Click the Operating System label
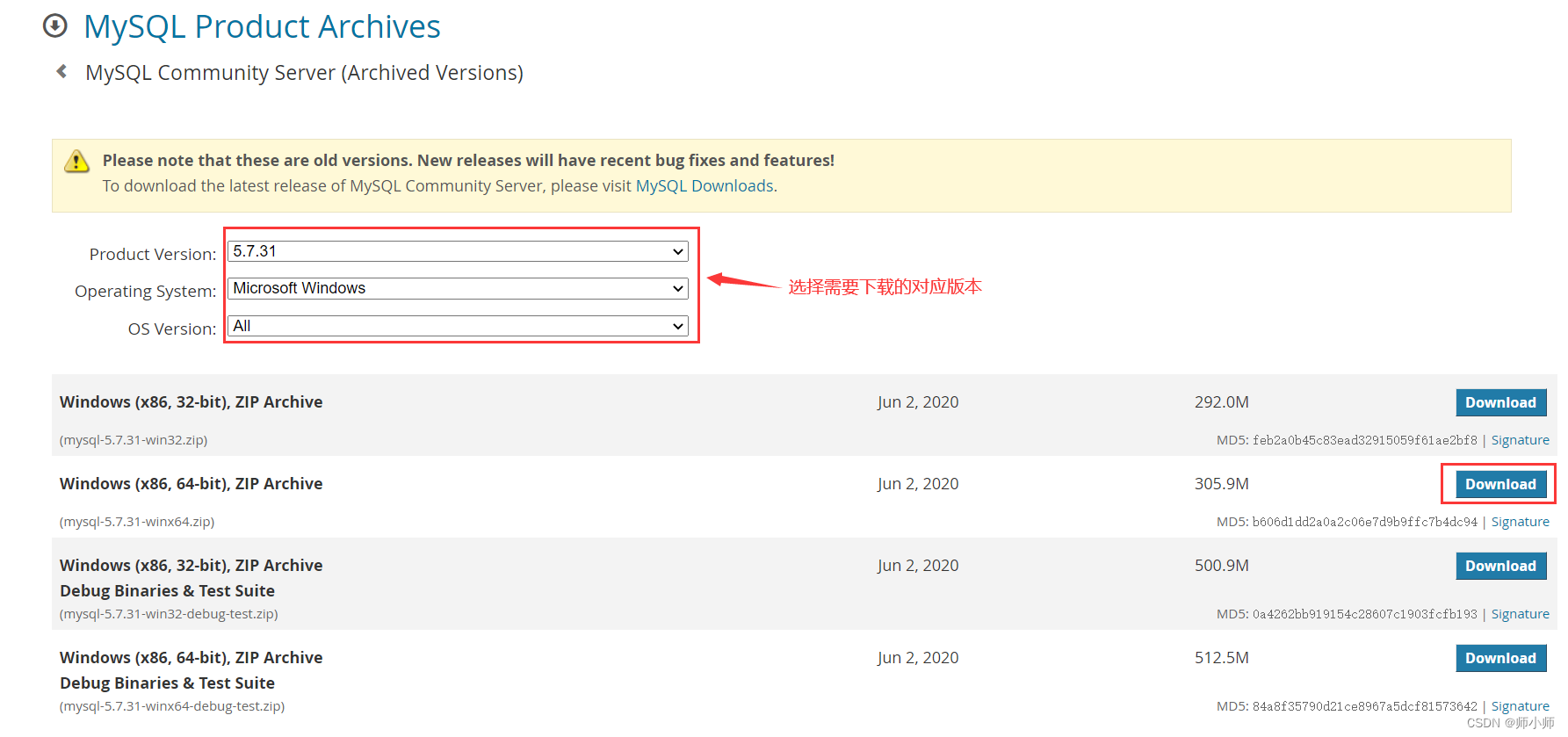The image size is (1568, 737). coord(146,291)
